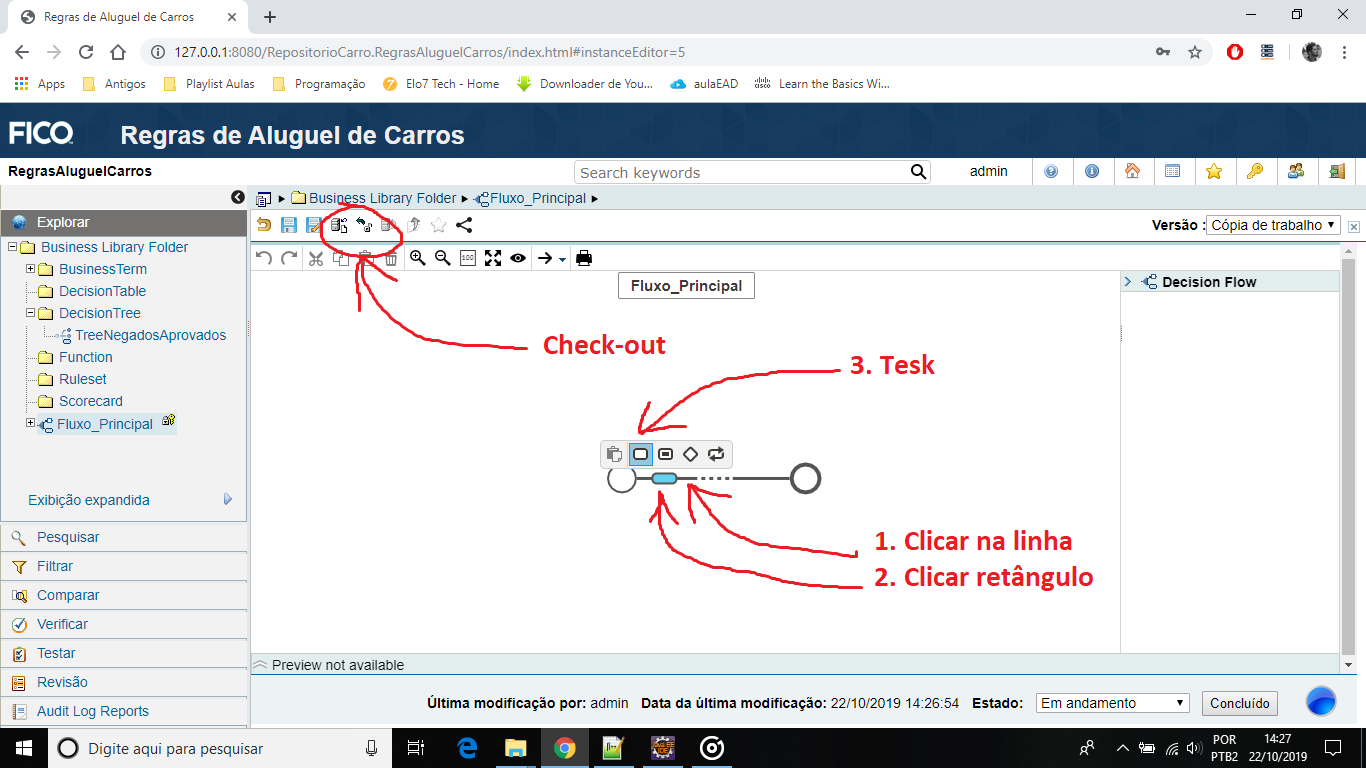Image resolution: width=1366 pixels, height=768 pixels.
Task: Toggle the star favorite icon
Action: [437, 225]
